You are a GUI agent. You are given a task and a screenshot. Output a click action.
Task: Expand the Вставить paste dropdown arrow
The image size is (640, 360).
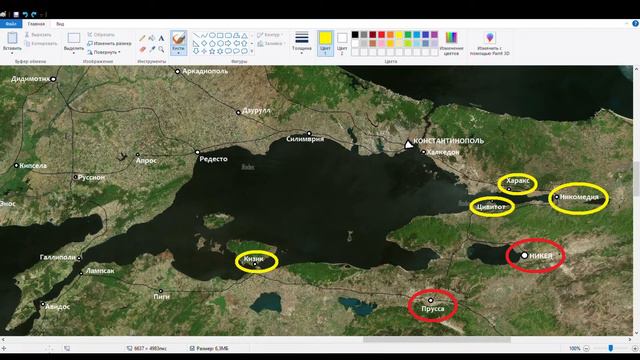[x=12, y=53]
